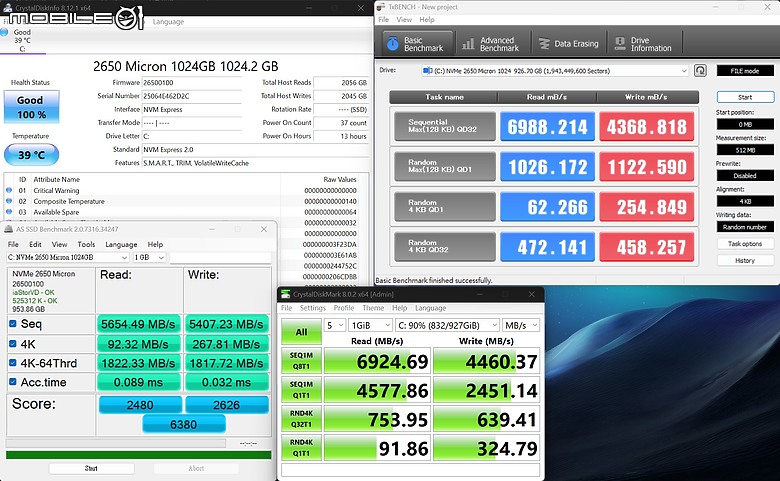The height and width of the screenshot is (481, 780).
Task: Click the FILE mode button in TxBENCH
Action: (745, 71)
